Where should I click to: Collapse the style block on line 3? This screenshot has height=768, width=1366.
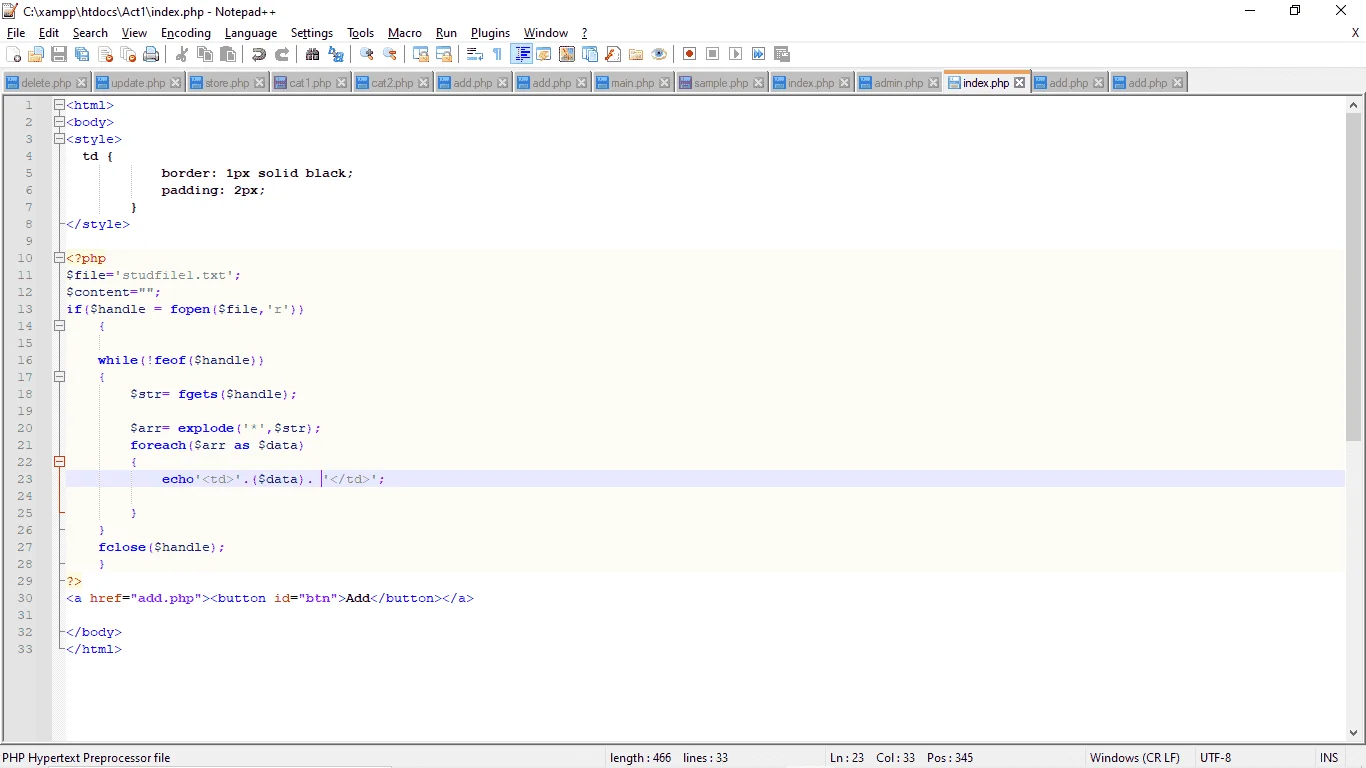pos(59,139)
